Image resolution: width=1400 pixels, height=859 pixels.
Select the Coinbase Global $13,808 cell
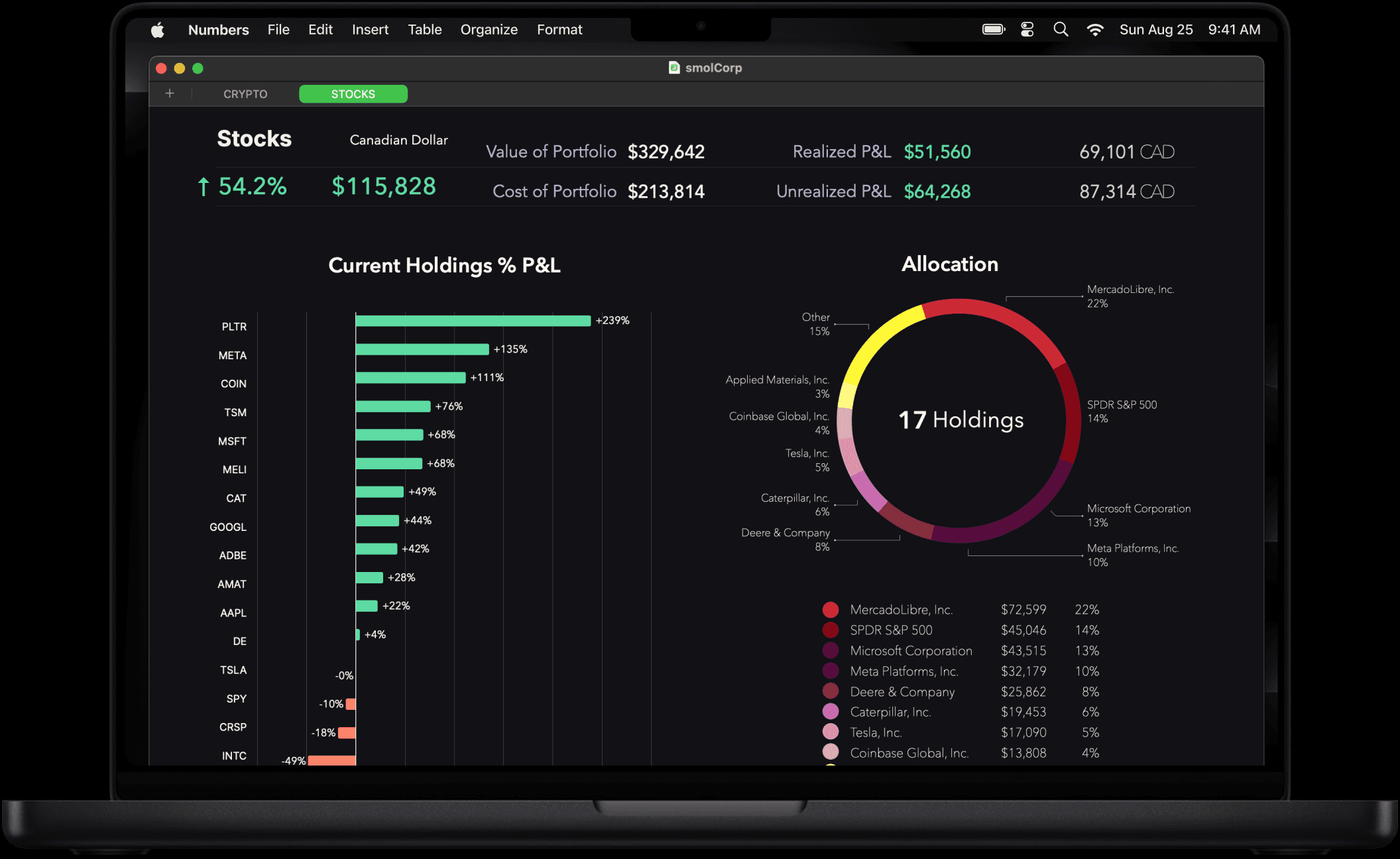tap(1023, 753)
